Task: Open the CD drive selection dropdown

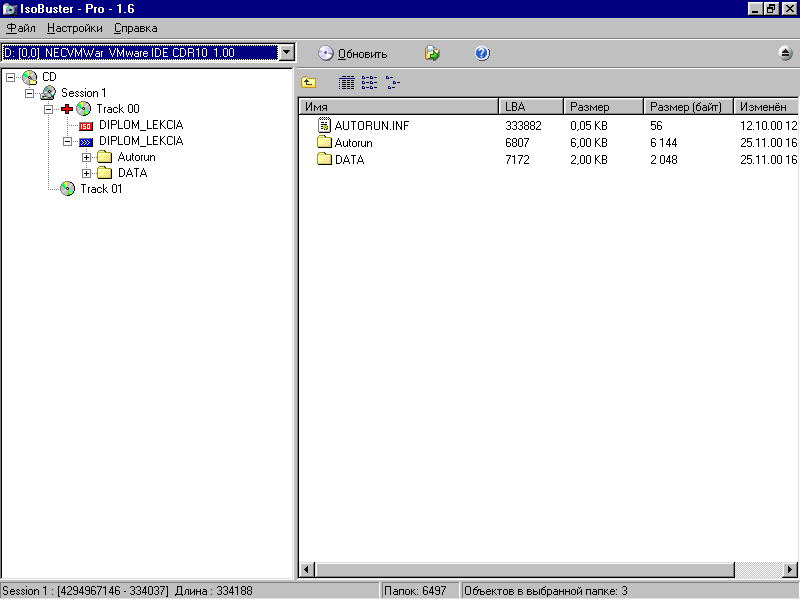Action: (x=287, y=52)
